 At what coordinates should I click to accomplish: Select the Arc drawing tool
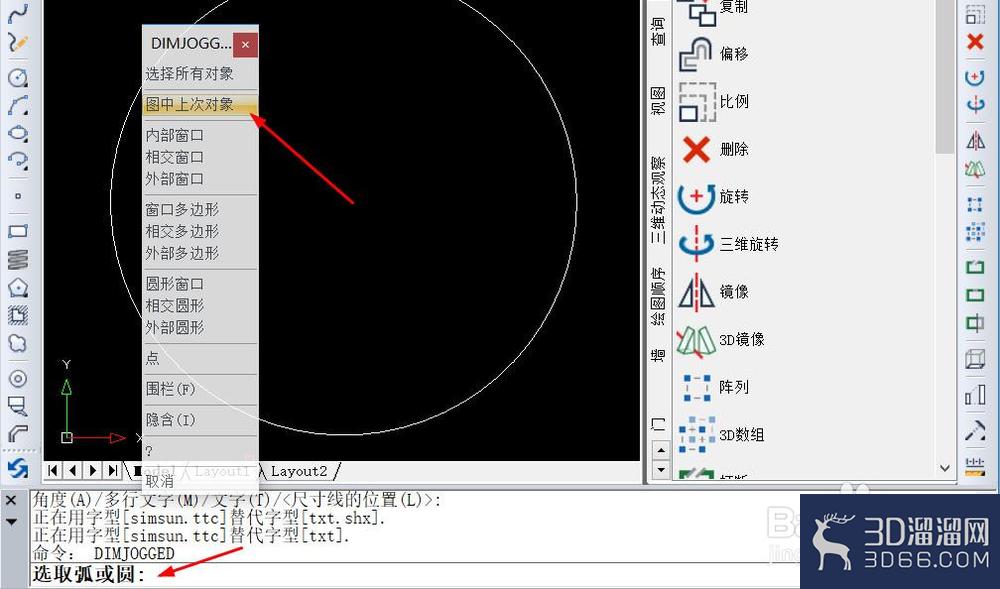(18, 105)
